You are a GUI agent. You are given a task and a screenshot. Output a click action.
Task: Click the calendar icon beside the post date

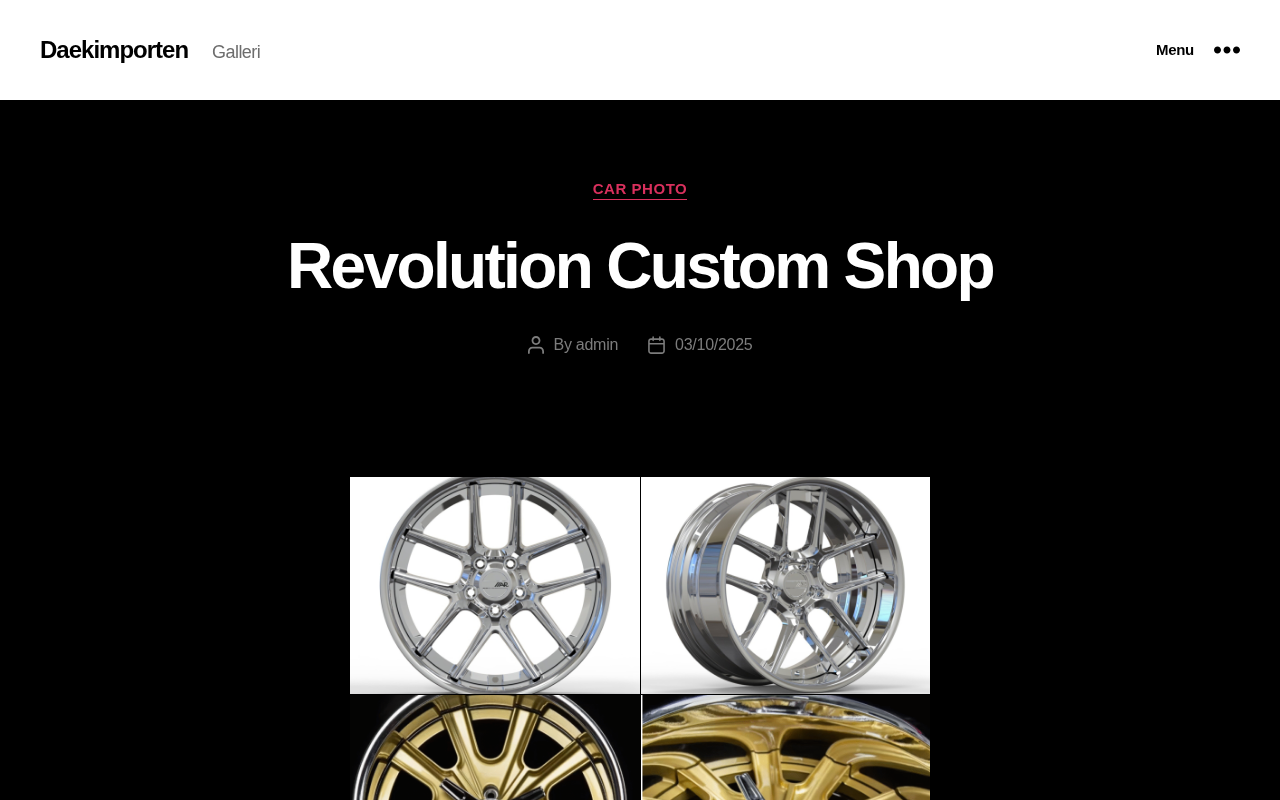[x=656, y=345]
